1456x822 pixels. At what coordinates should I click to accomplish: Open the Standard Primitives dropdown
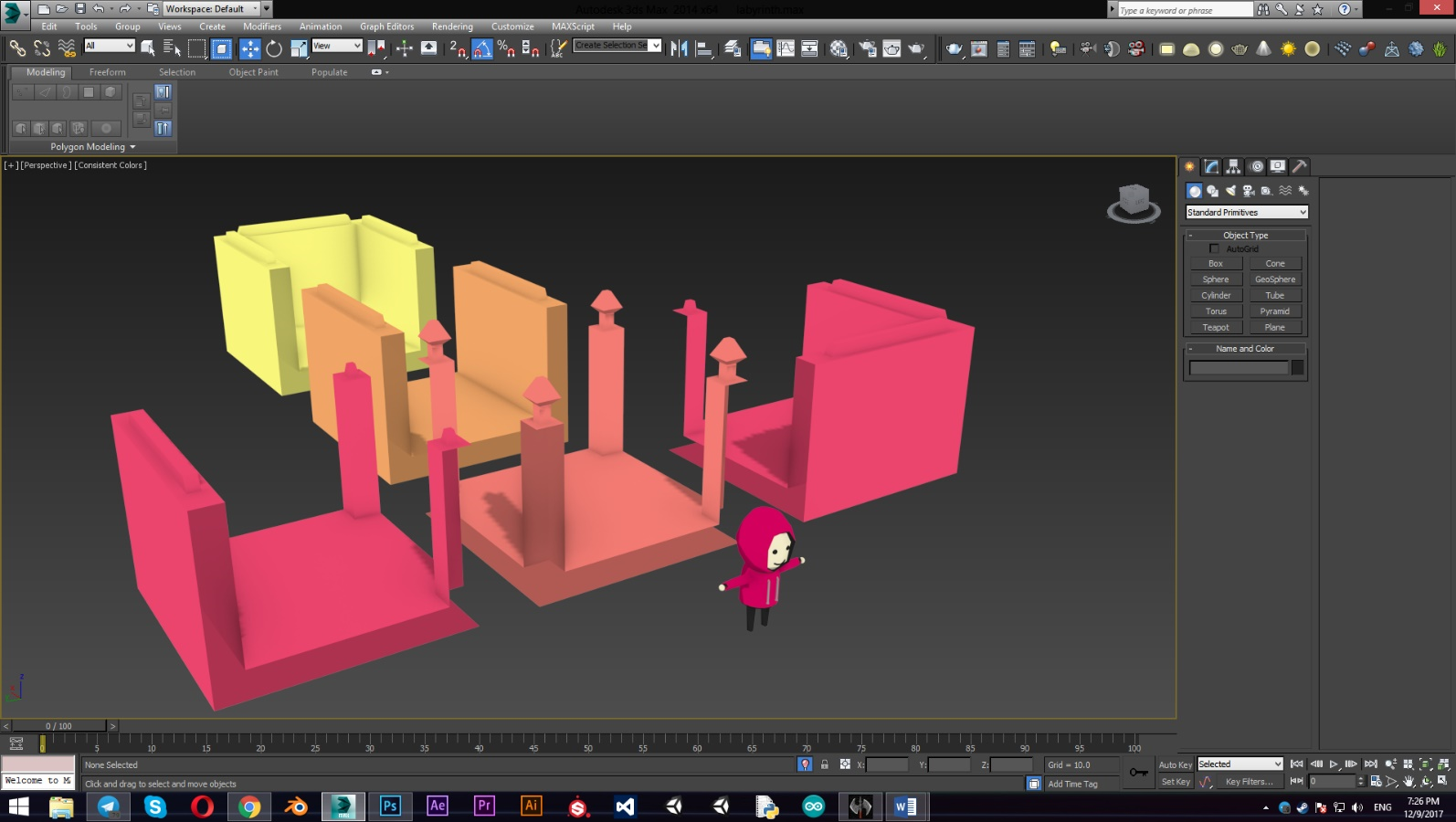(x=1246, y=212)
